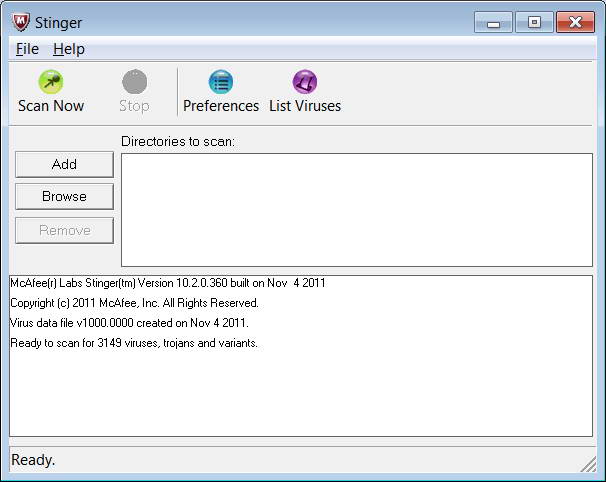Minimize the Stinger window
606x482 pixels.
coord(493,22)
